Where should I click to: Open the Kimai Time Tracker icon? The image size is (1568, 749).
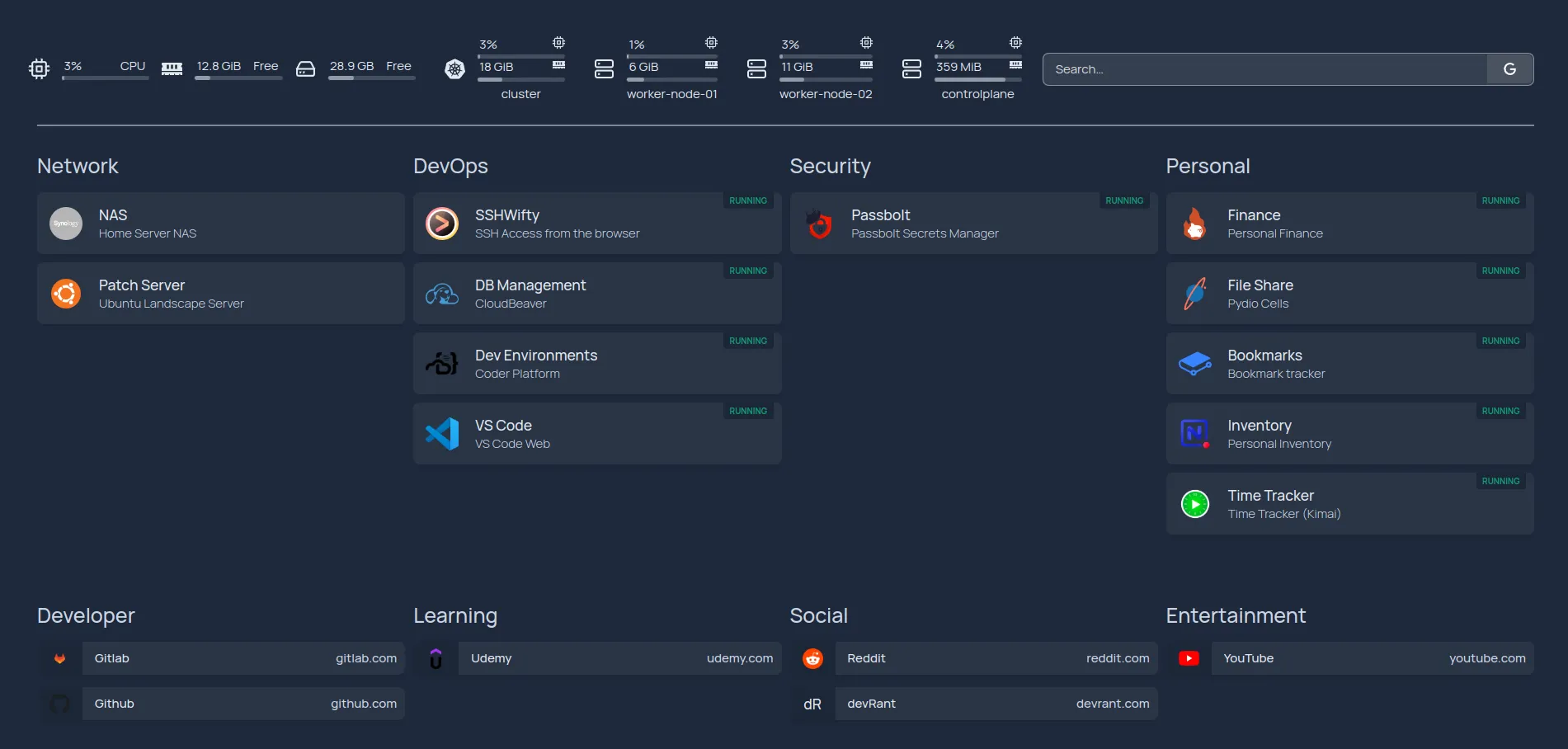1194,503
